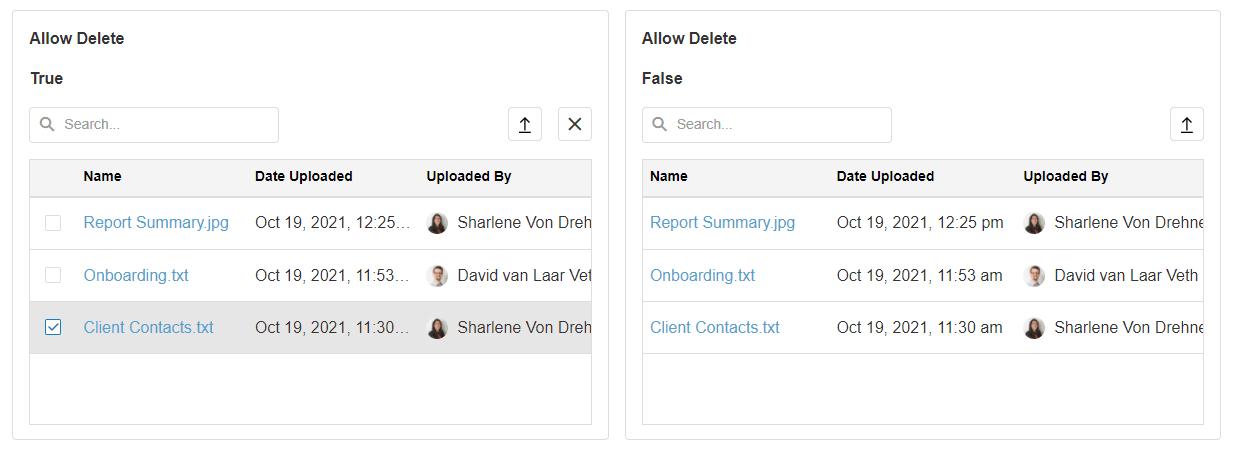Open Onboarding.txt link in the right table
Screen dimensions: 1235x451
point(702,276)
